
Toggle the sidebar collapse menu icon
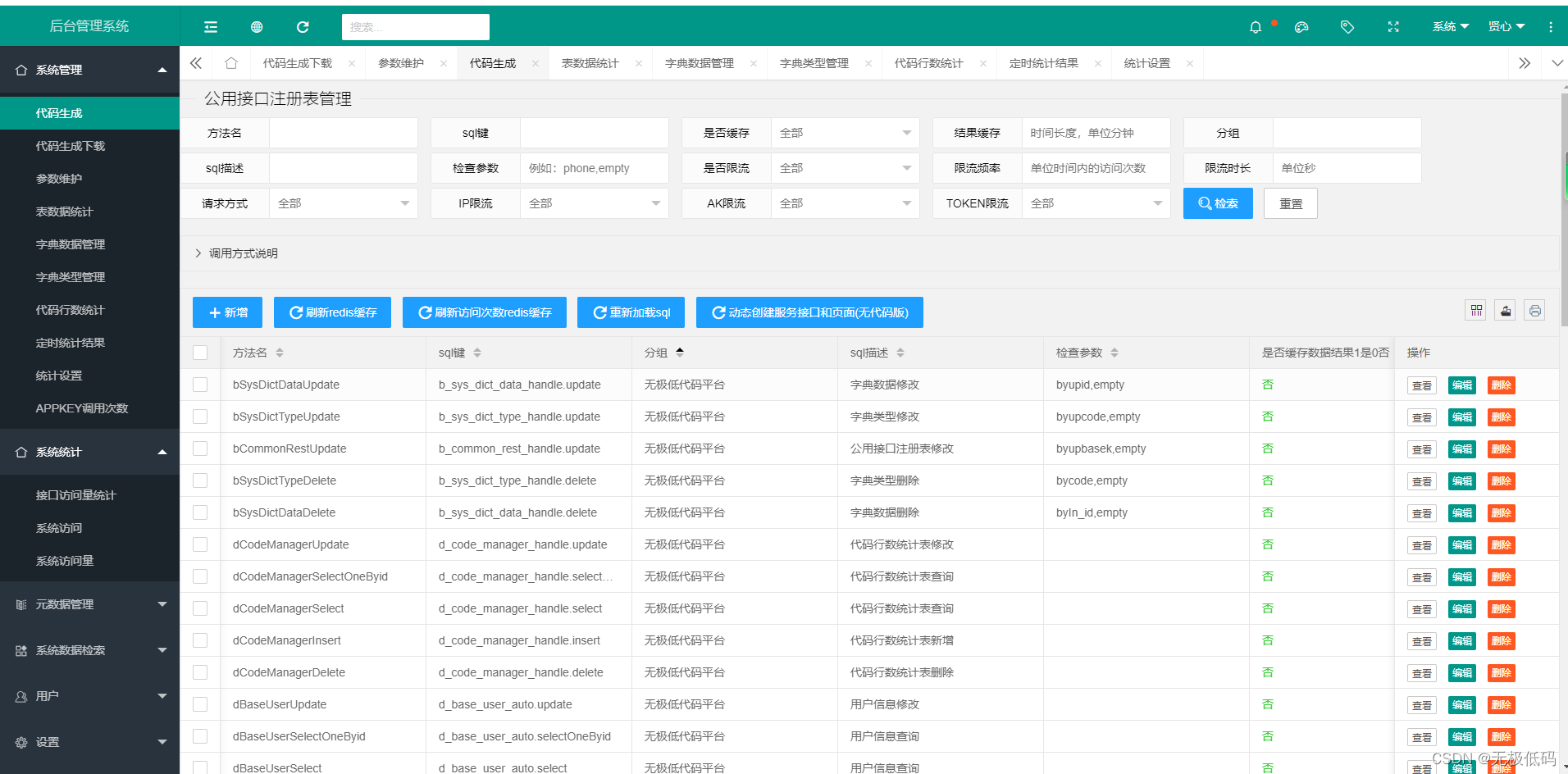211,27
